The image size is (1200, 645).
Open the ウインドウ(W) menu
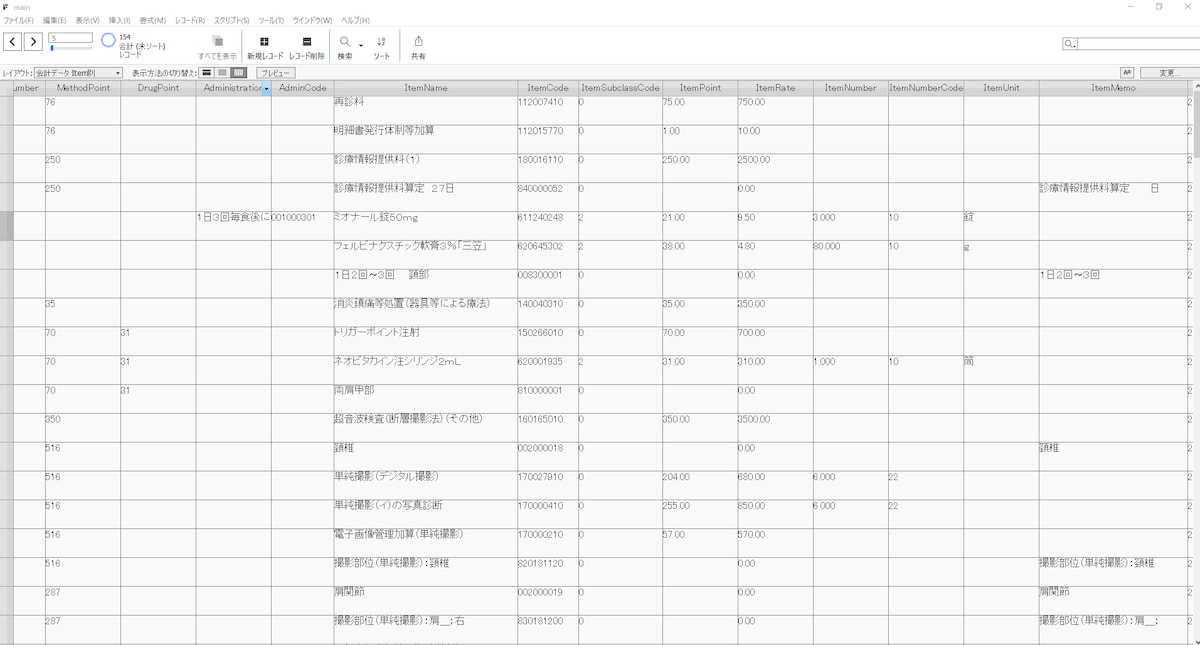click(313, 20)
